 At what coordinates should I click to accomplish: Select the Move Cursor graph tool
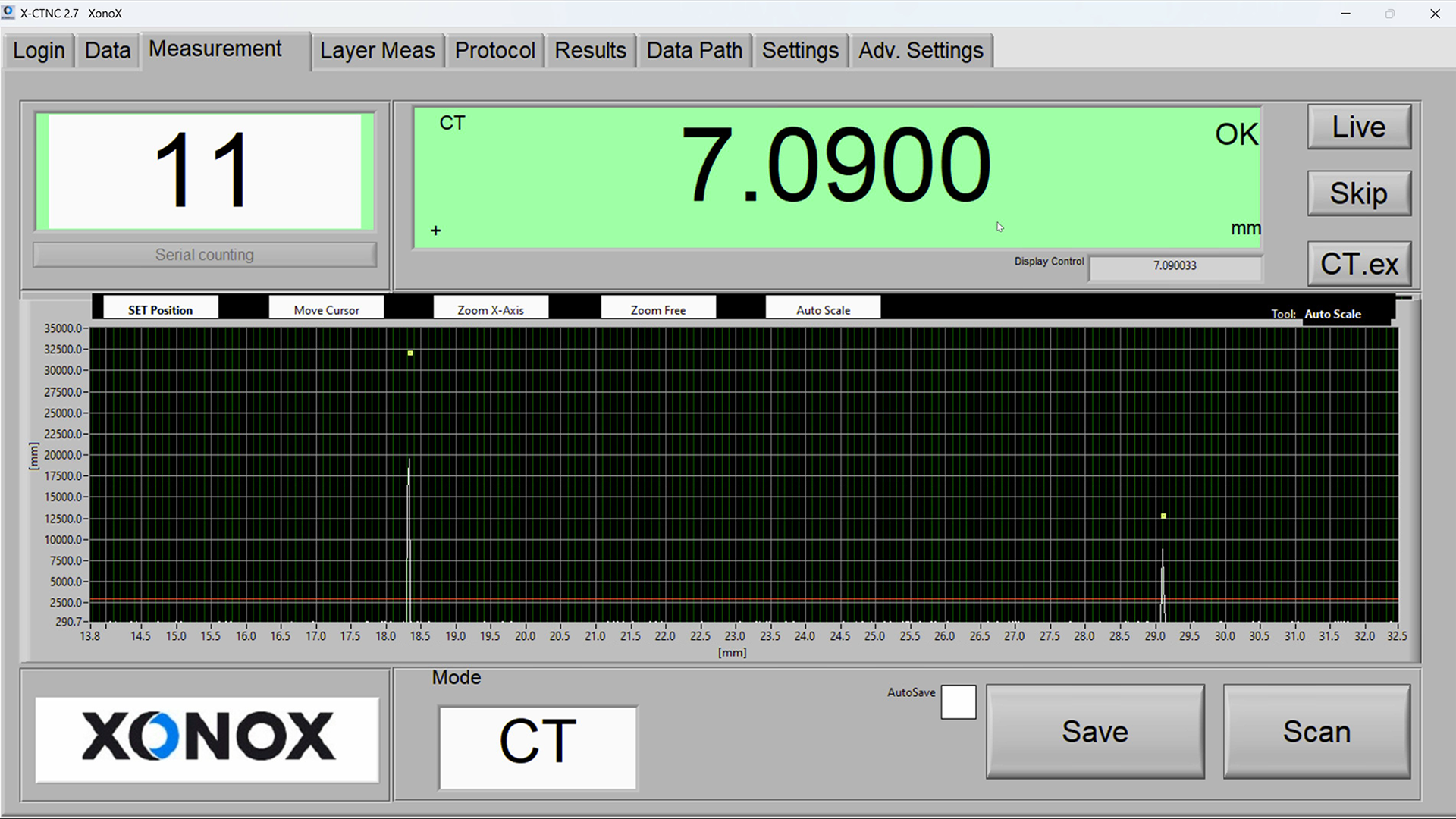coord(326,309)
